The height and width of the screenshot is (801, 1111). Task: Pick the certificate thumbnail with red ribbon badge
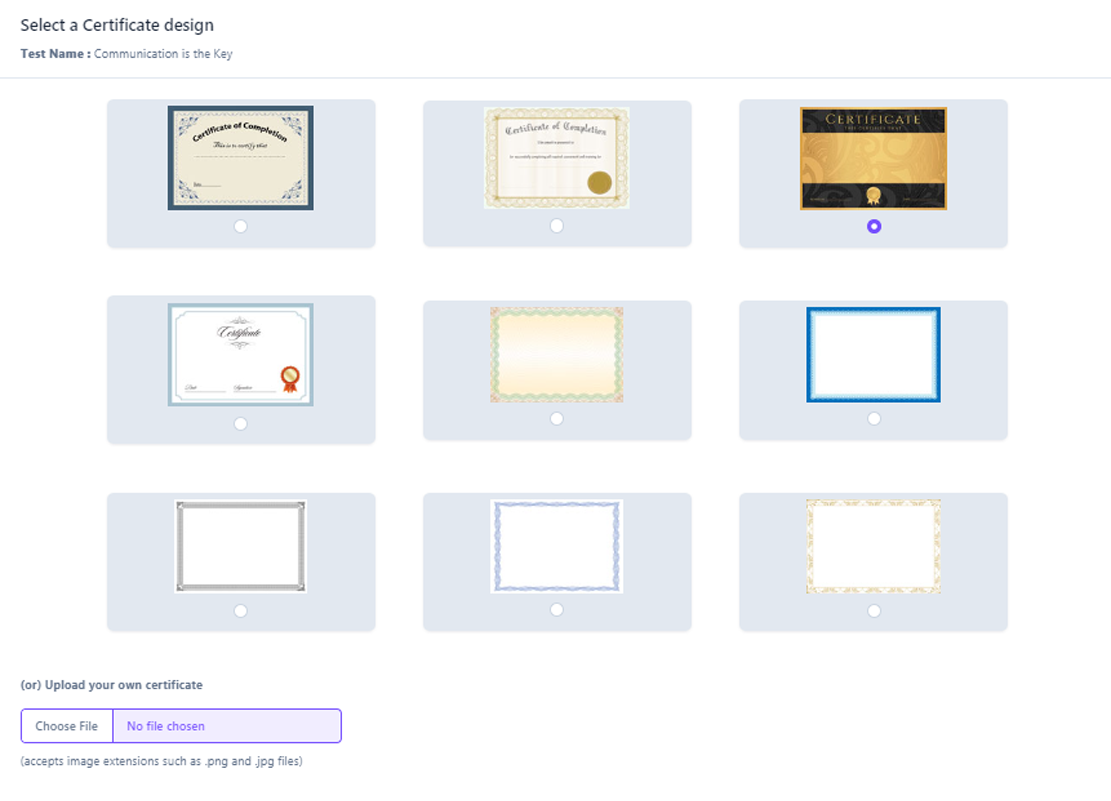coord(240,355)
